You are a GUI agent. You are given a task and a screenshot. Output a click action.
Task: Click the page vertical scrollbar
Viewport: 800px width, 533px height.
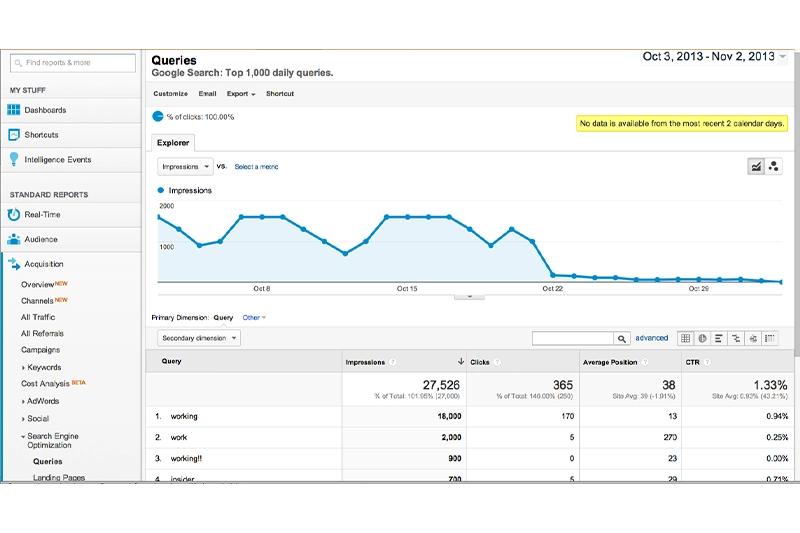[797, 204]
